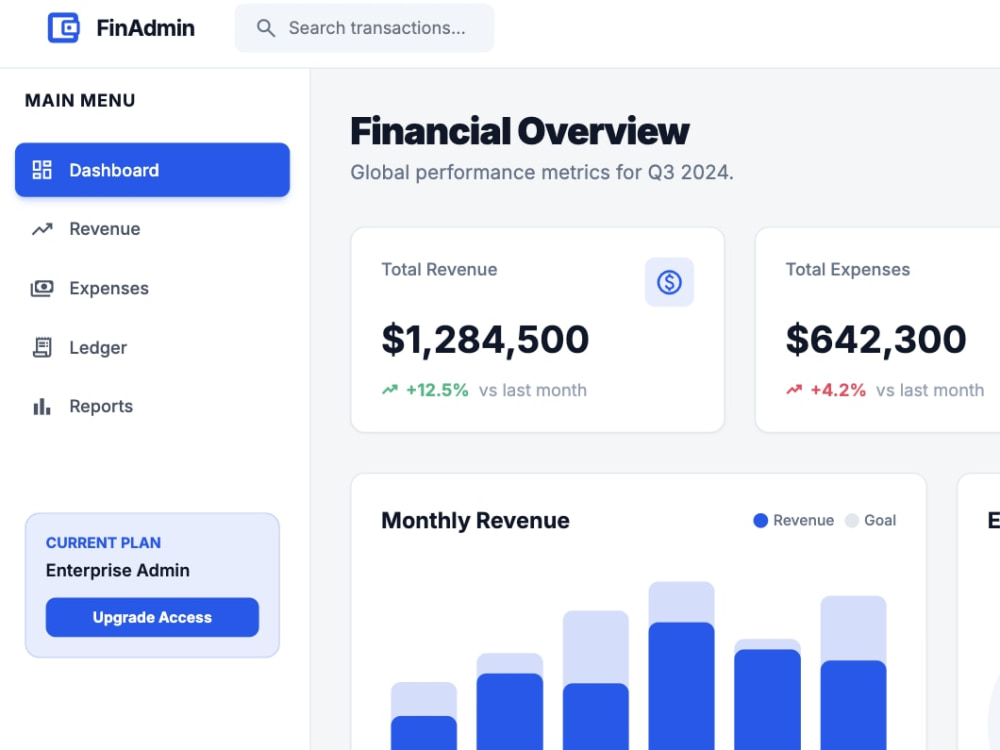Click the last Monthly Revenue bar

pyautogui.click(x=853, y=673)
